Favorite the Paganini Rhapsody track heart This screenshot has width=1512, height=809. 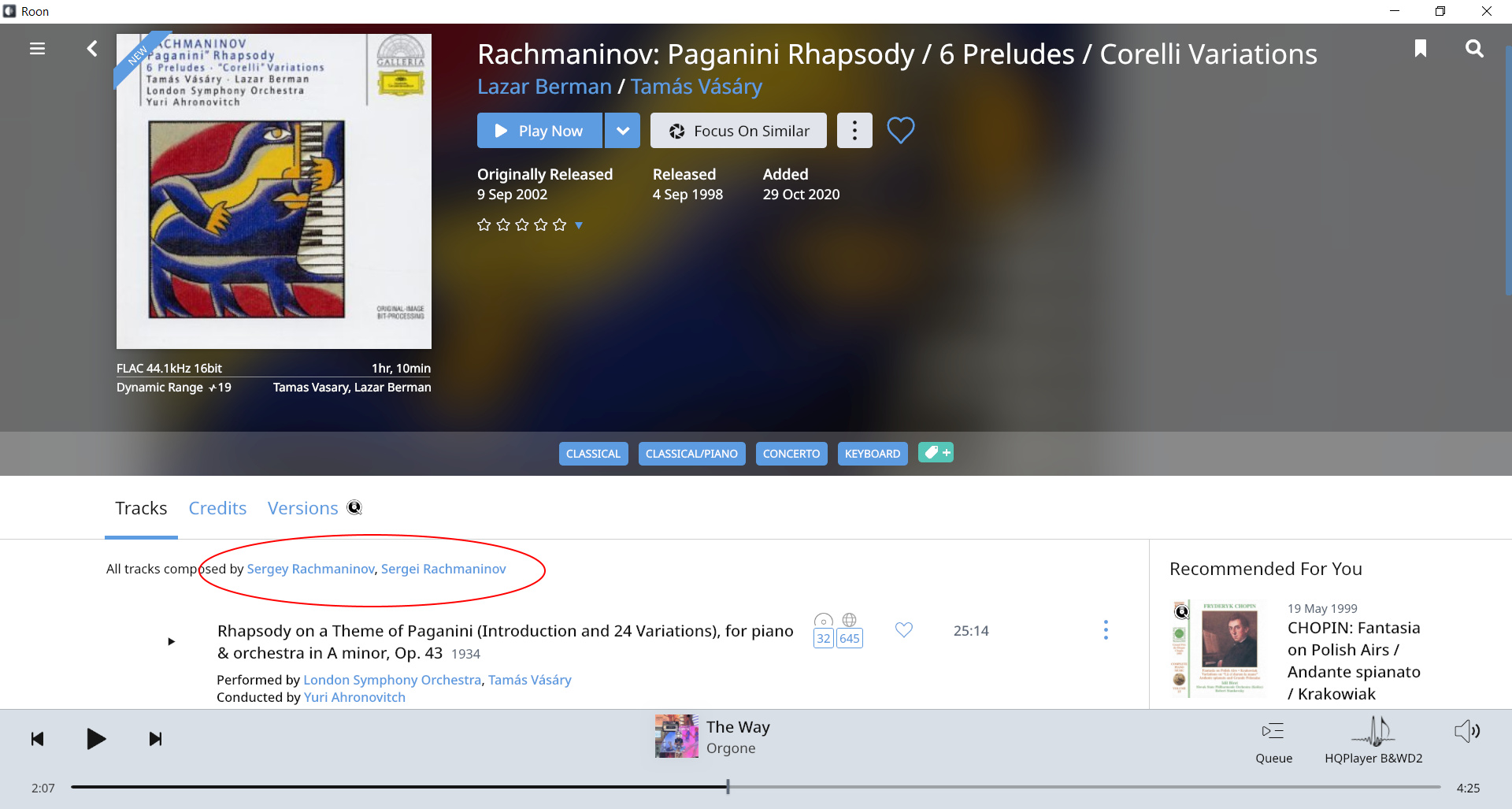(904, 629)
